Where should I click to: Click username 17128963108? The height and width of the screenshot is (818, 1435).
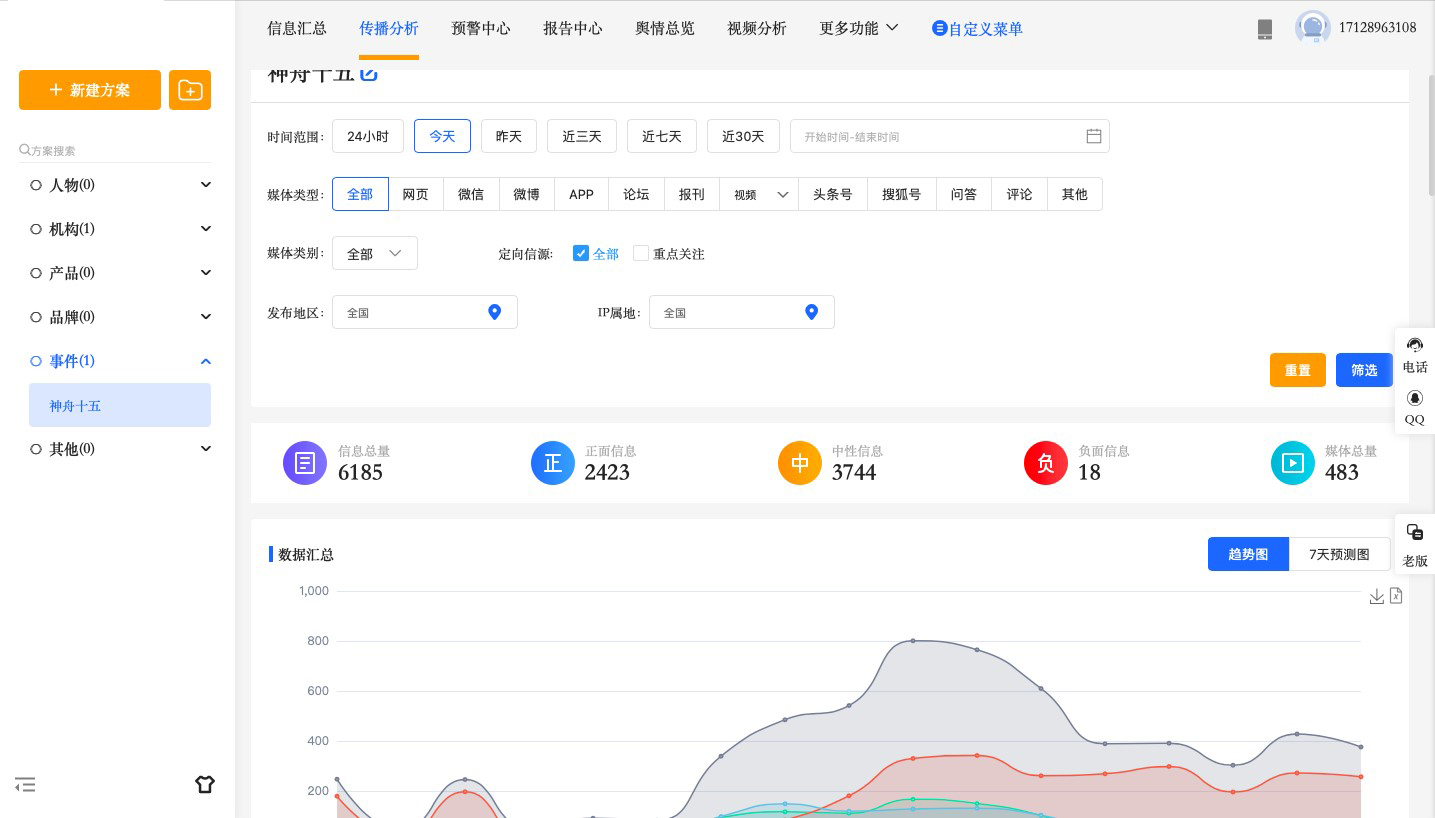1377,28
